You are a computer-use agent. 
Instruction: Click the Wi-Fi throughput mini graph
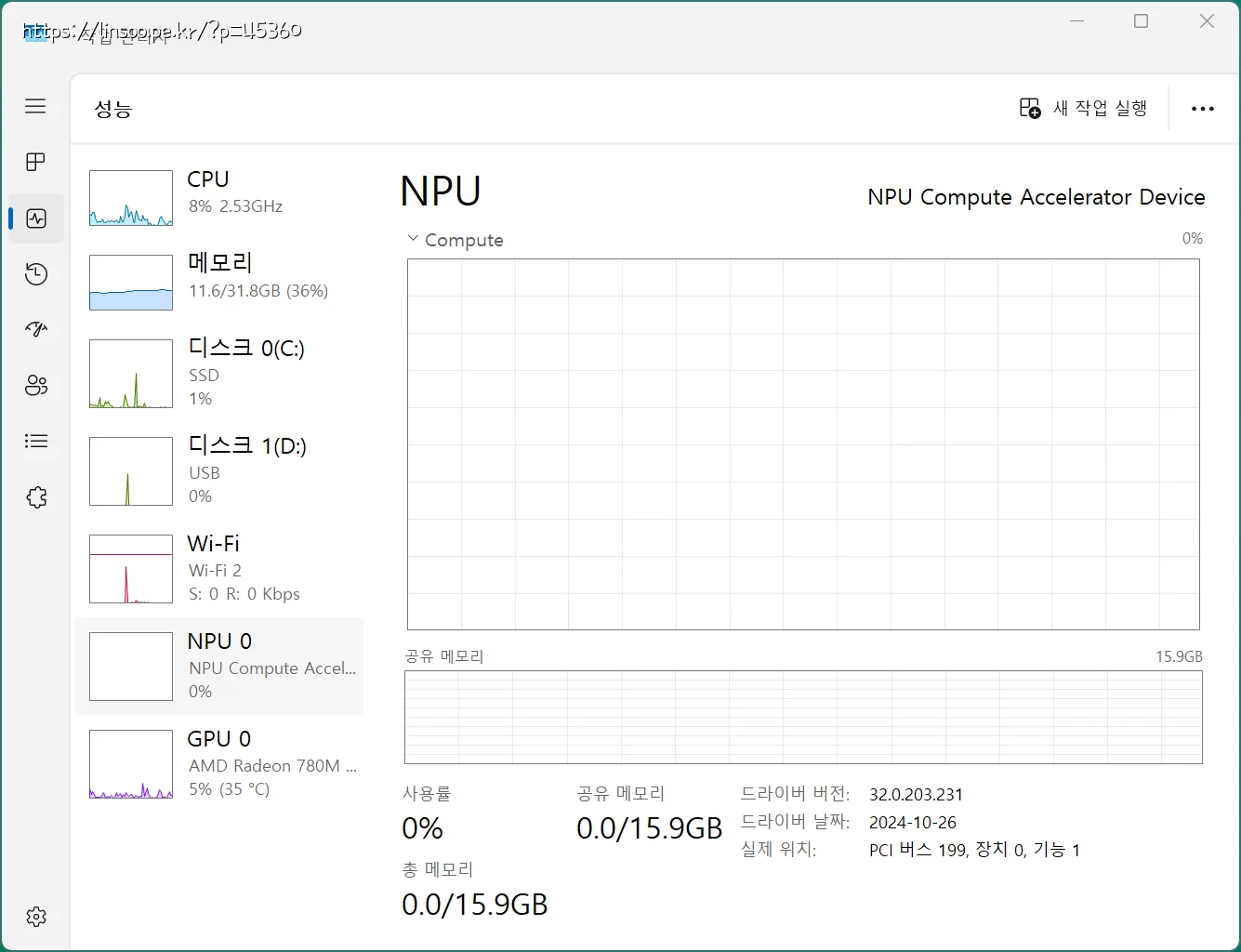coord(131,569)
